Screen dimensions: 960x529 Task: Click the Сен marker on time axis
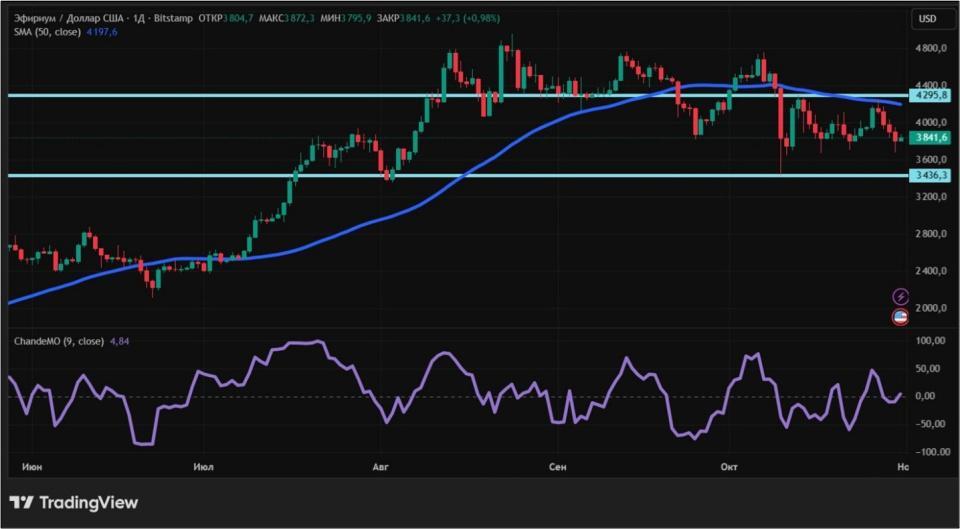click(557, 467)
